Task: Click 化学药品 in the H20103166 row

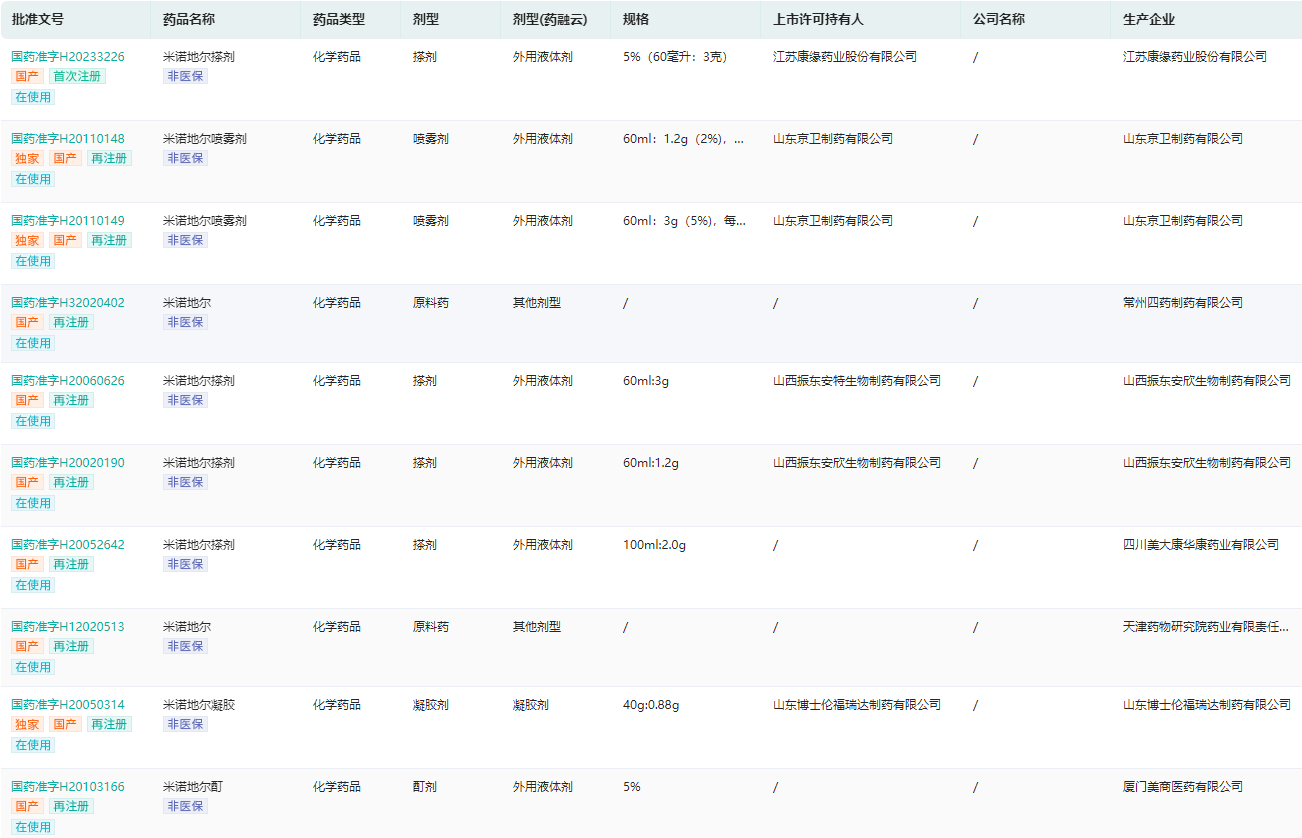Action: (x=337, y=787)
